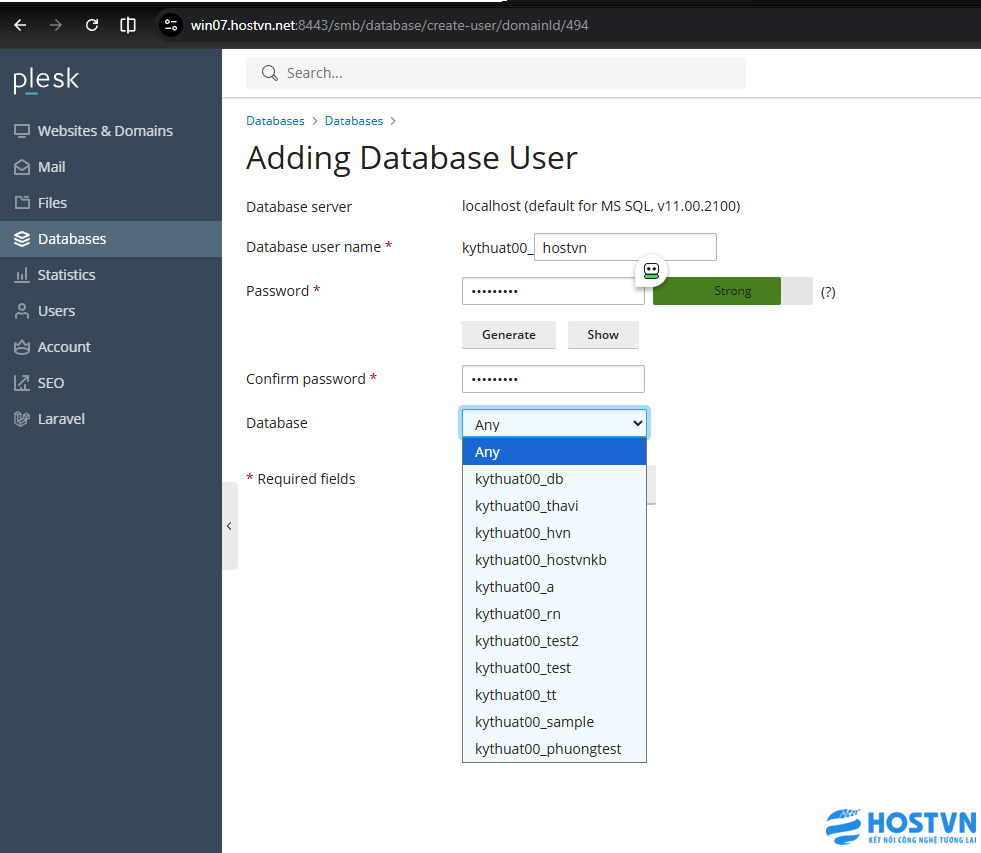Click the password manager robot icon
This screenshot has width=981, height=853.
(651, 270)
